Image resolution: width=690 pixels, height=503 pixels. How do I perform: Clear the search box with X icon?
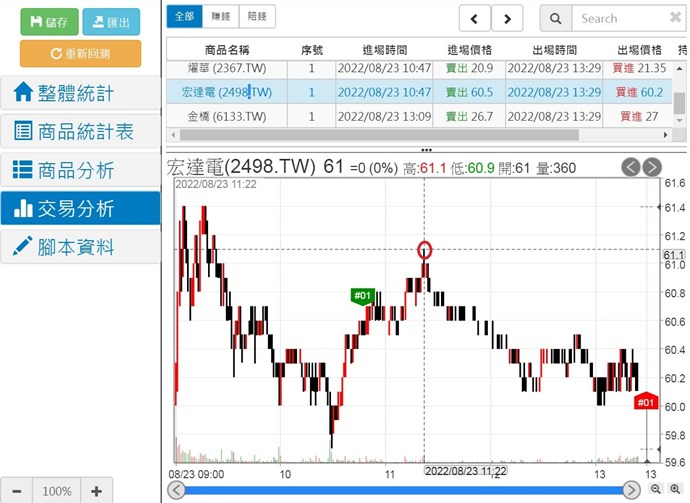675,18
